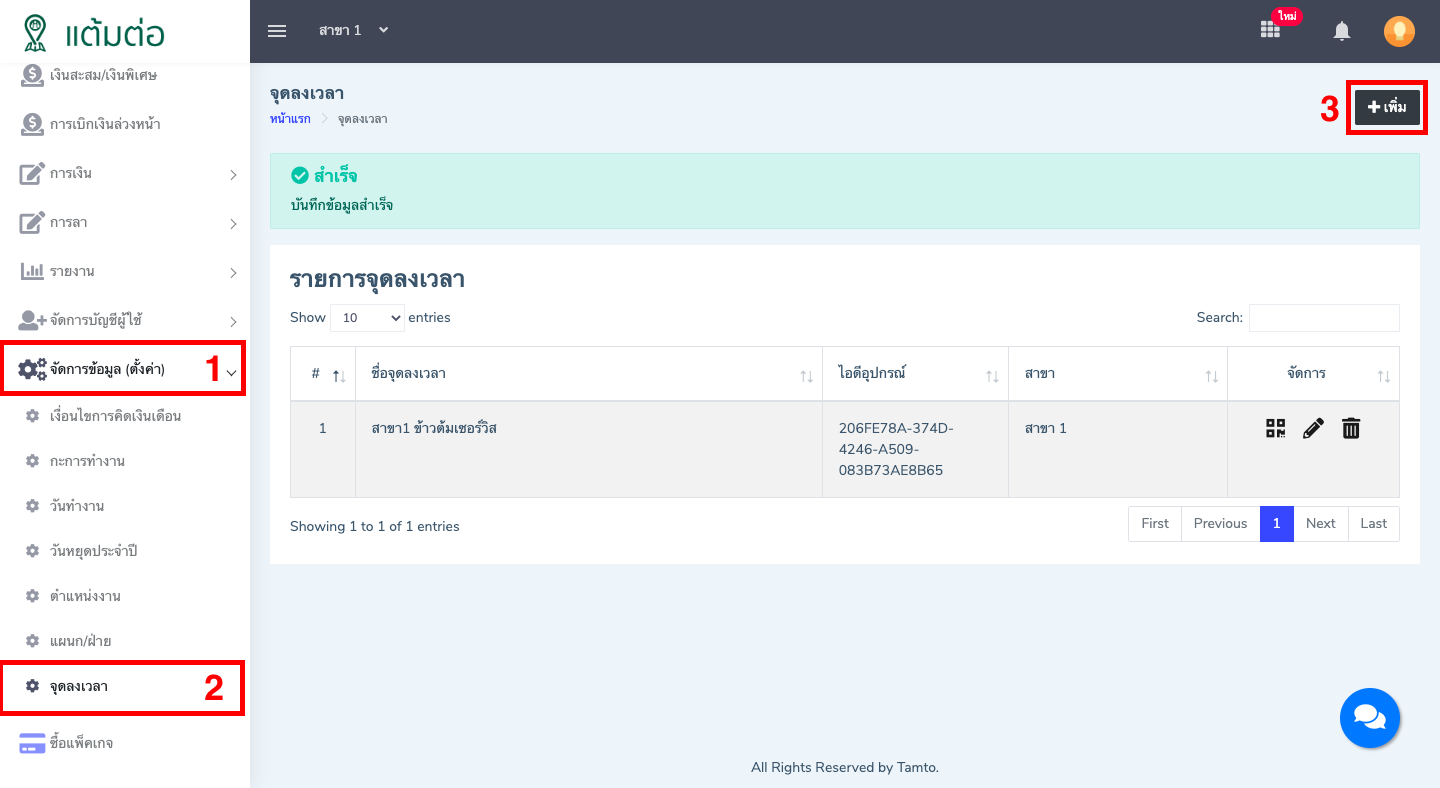This screenshot has height=788, width=1440.
Task: Open กะการทำงาน settings submenu item
Action: (x=87, y=461)
